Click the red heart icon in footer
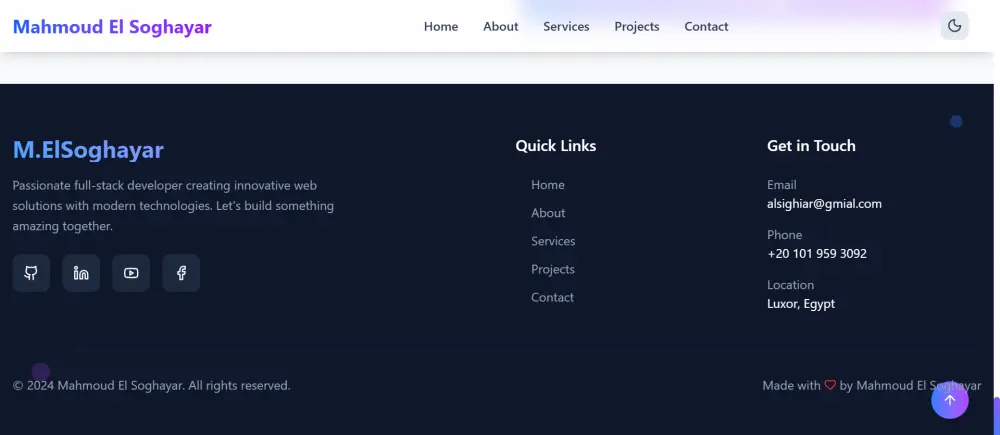The image size is (1000, 435). 830,385
